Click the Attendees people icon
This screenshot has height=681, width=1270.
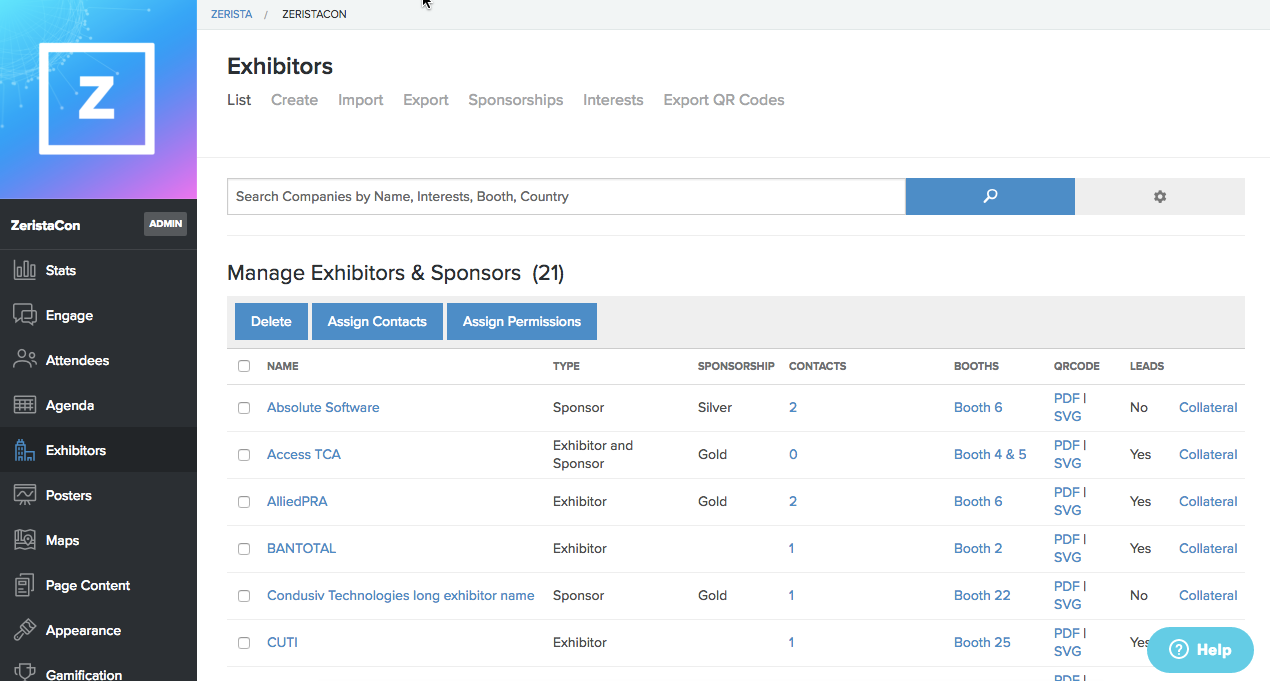pyautogui.click(x=24, y=360)
